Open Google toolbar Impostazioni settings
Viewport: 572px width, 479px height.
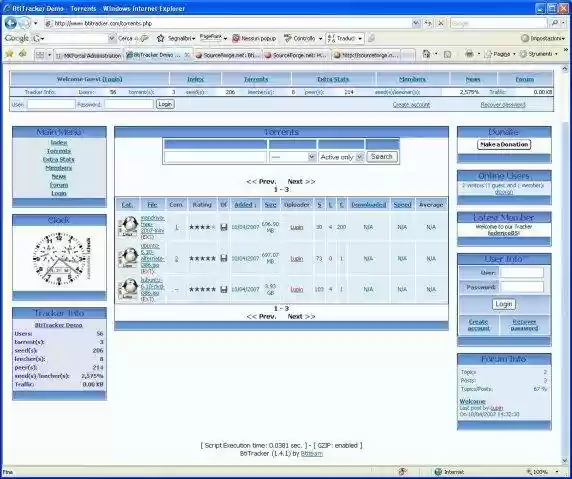coord(542,38)
